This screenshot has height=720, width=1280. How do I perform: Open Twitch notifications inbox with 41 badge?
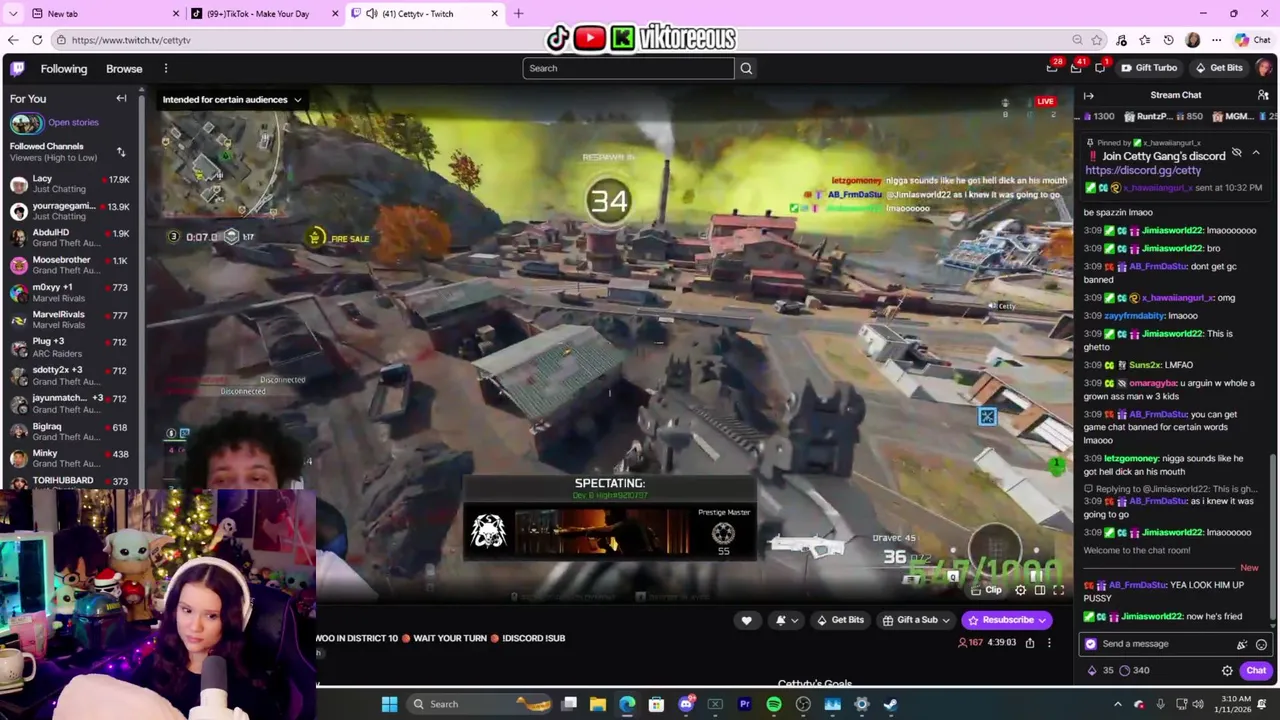(x=1076, y=68)
